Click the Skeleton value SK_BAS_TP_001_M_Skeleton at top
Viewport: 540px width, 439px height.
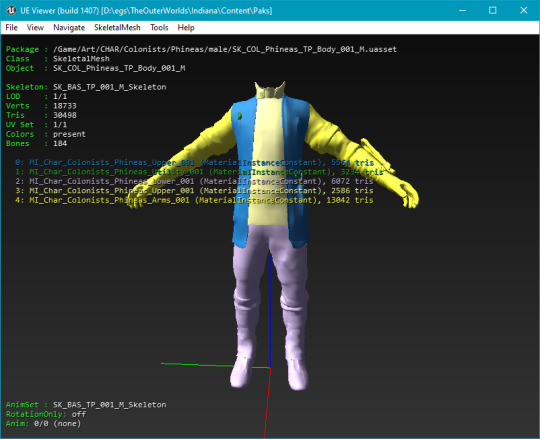(110, 87)
